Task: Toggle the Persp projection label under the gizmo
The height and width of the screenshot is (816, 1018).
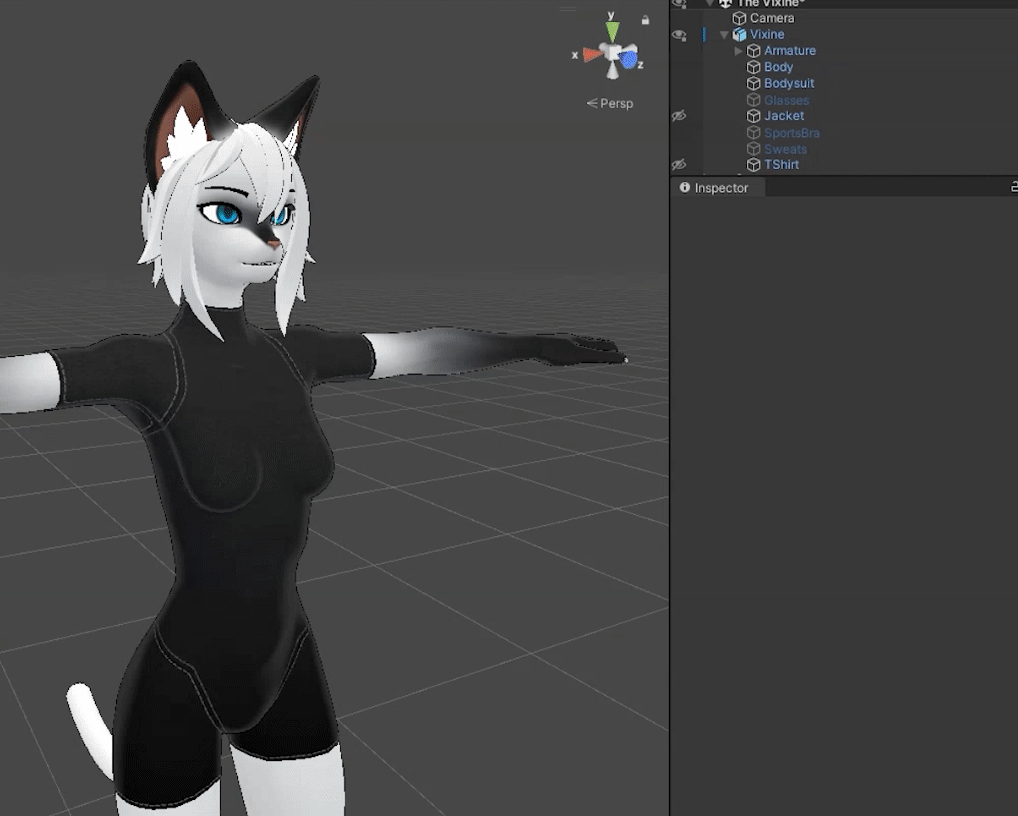Action: pyautogui.click(x=610, y=103)
